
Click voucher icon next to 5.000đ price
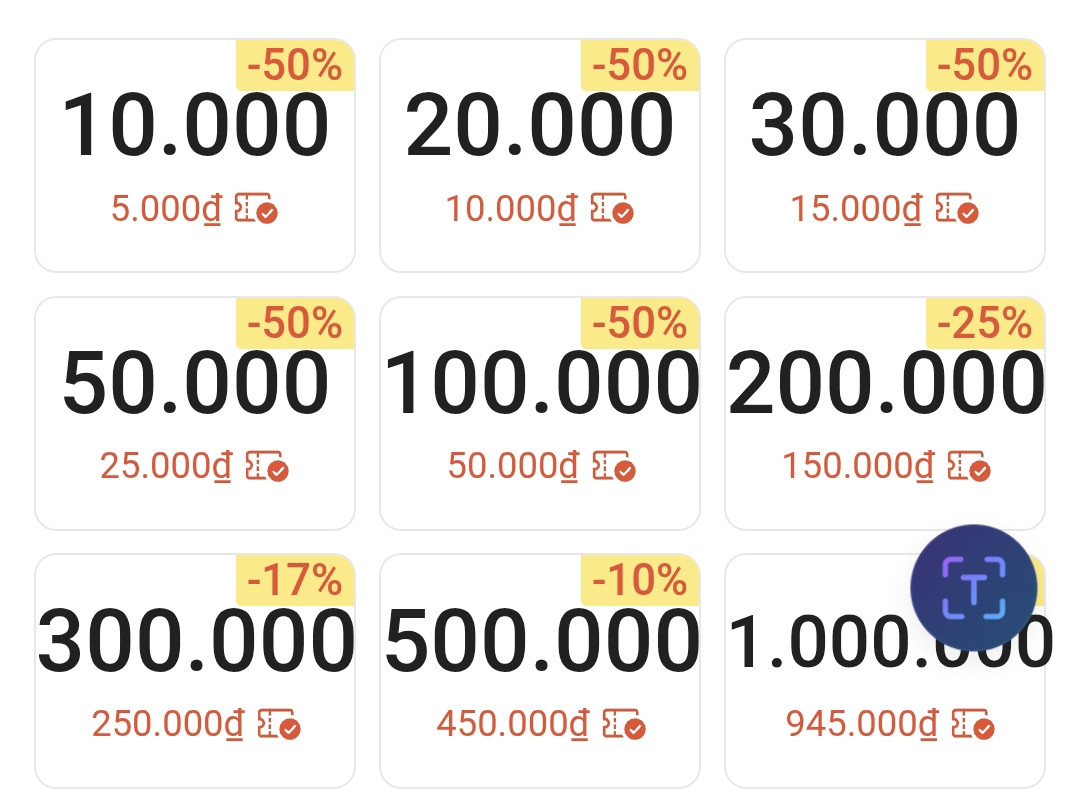tap(256, 209)
